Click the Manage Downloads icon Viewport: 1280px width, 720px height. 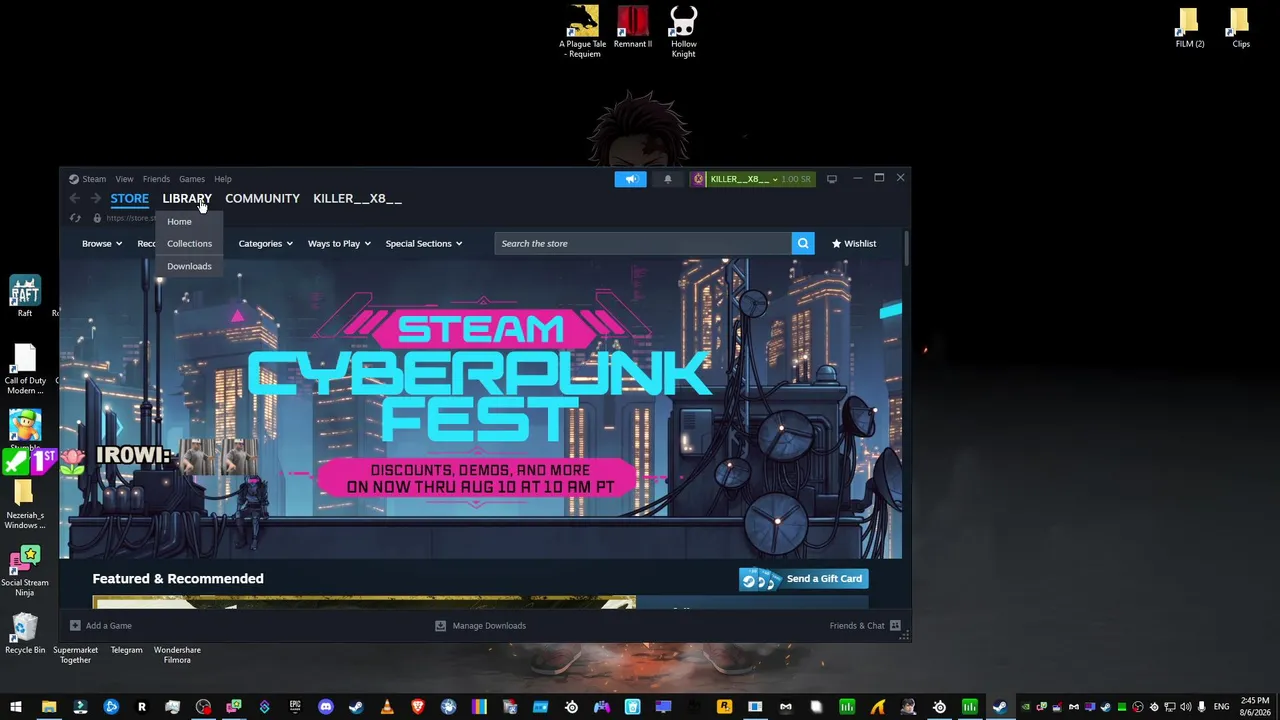tap(440, 626)
